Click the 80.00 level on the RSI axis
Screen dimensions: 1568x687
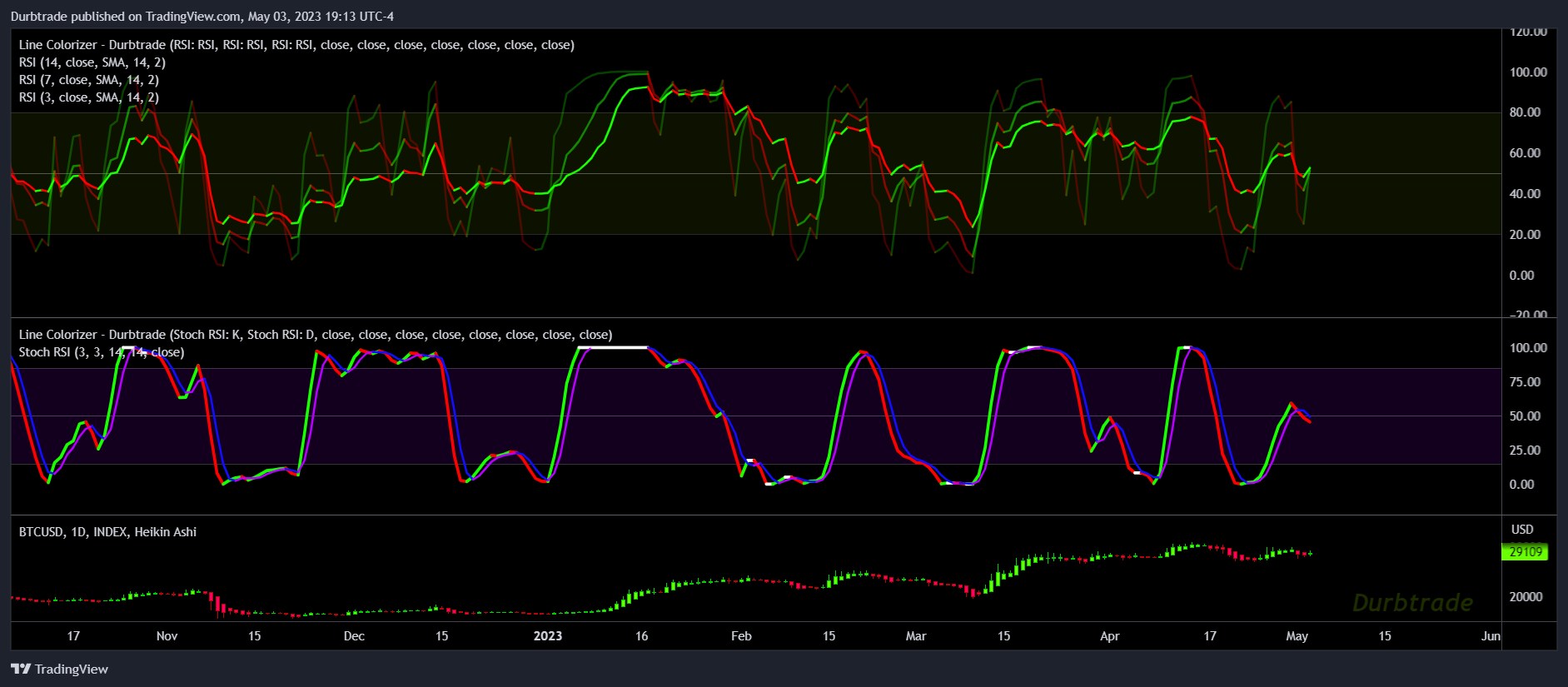[1525, 112]
